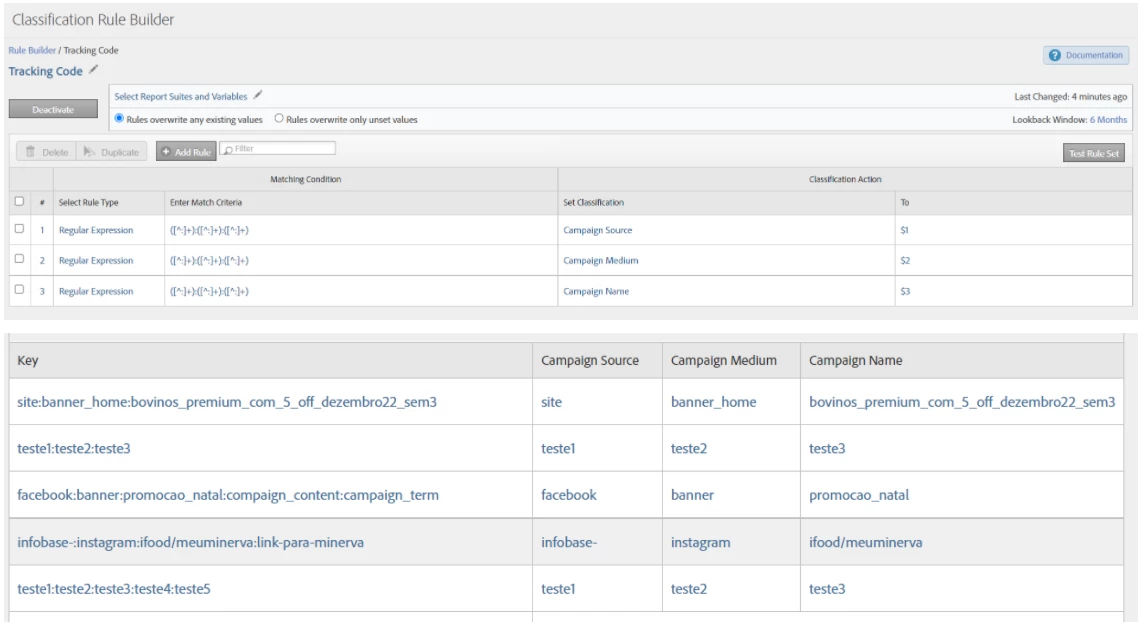The height and width of the screenshot is (628, 1143).
Task: Open rule type dropdown for rule 1
Action: click(96, 230)
